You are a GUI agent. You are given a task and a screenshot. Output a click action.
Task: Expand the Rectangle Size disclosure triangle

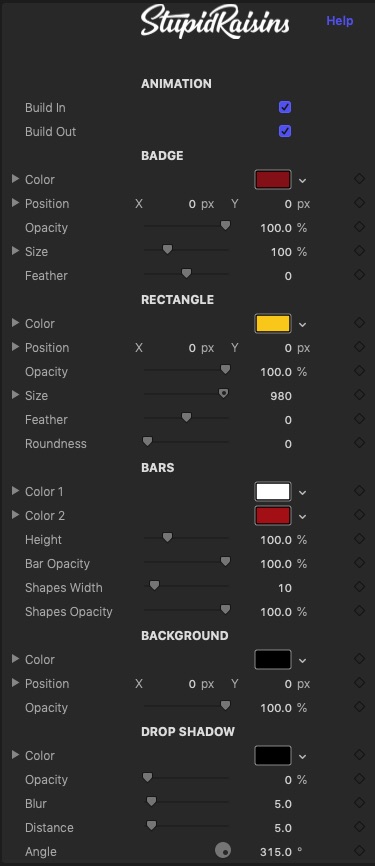click(x=15, y=395)
